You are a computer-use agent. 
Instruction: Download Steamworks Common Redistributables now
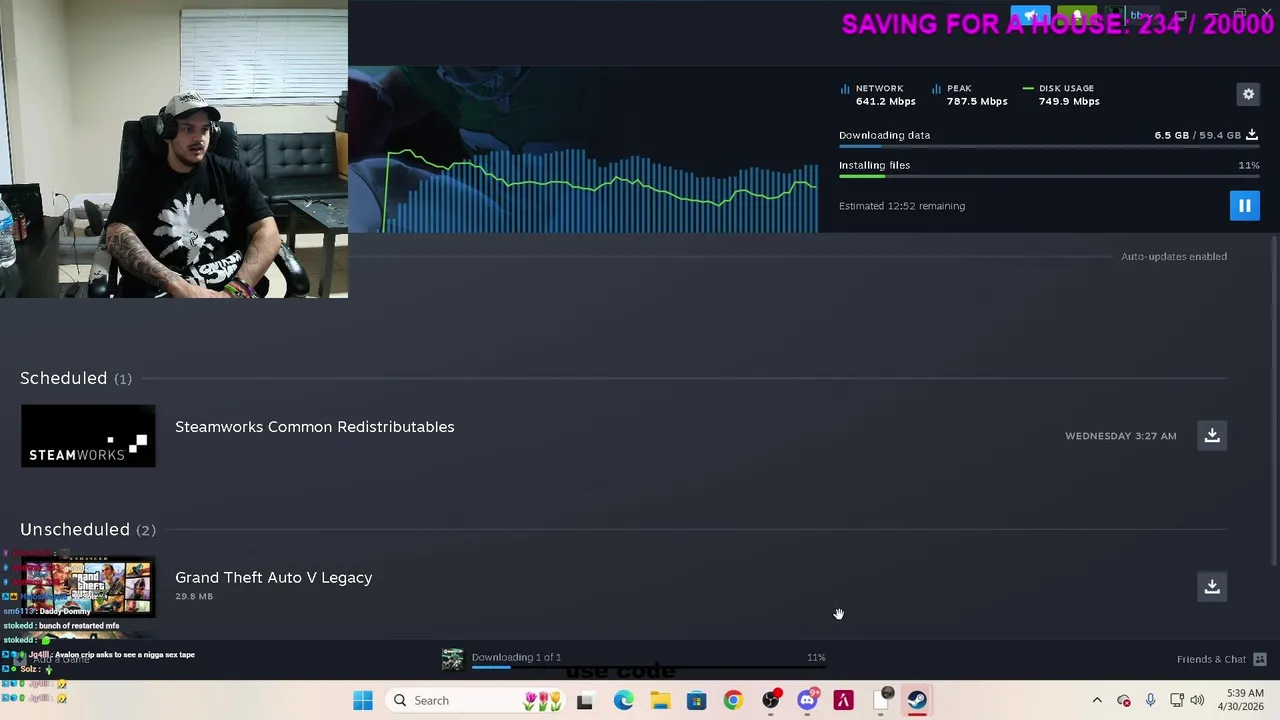point(1212,435)
